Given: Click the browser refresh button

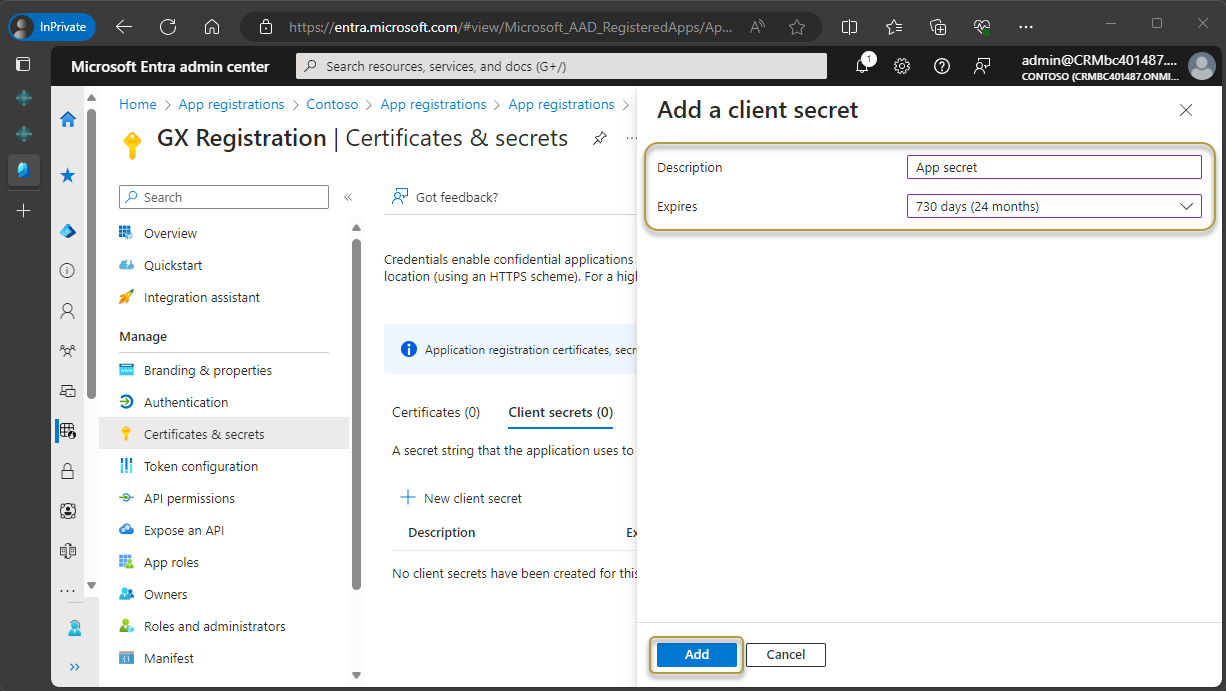Looking at the screenshot, I should (x=168, y=27).
